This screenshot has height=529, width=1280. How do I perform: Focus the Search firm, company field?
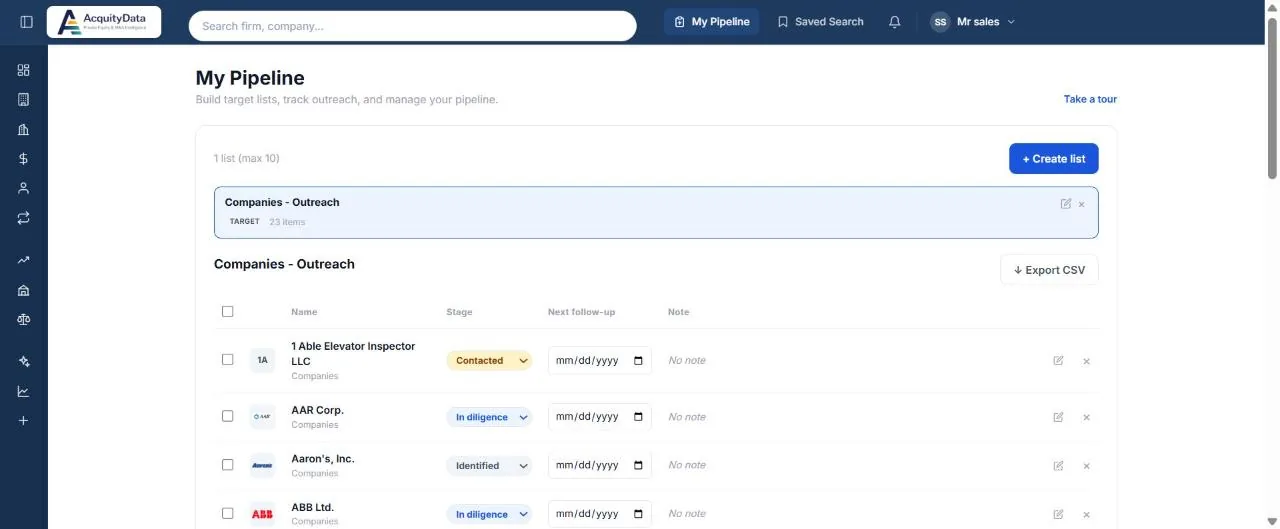click(x=412, y=26)
